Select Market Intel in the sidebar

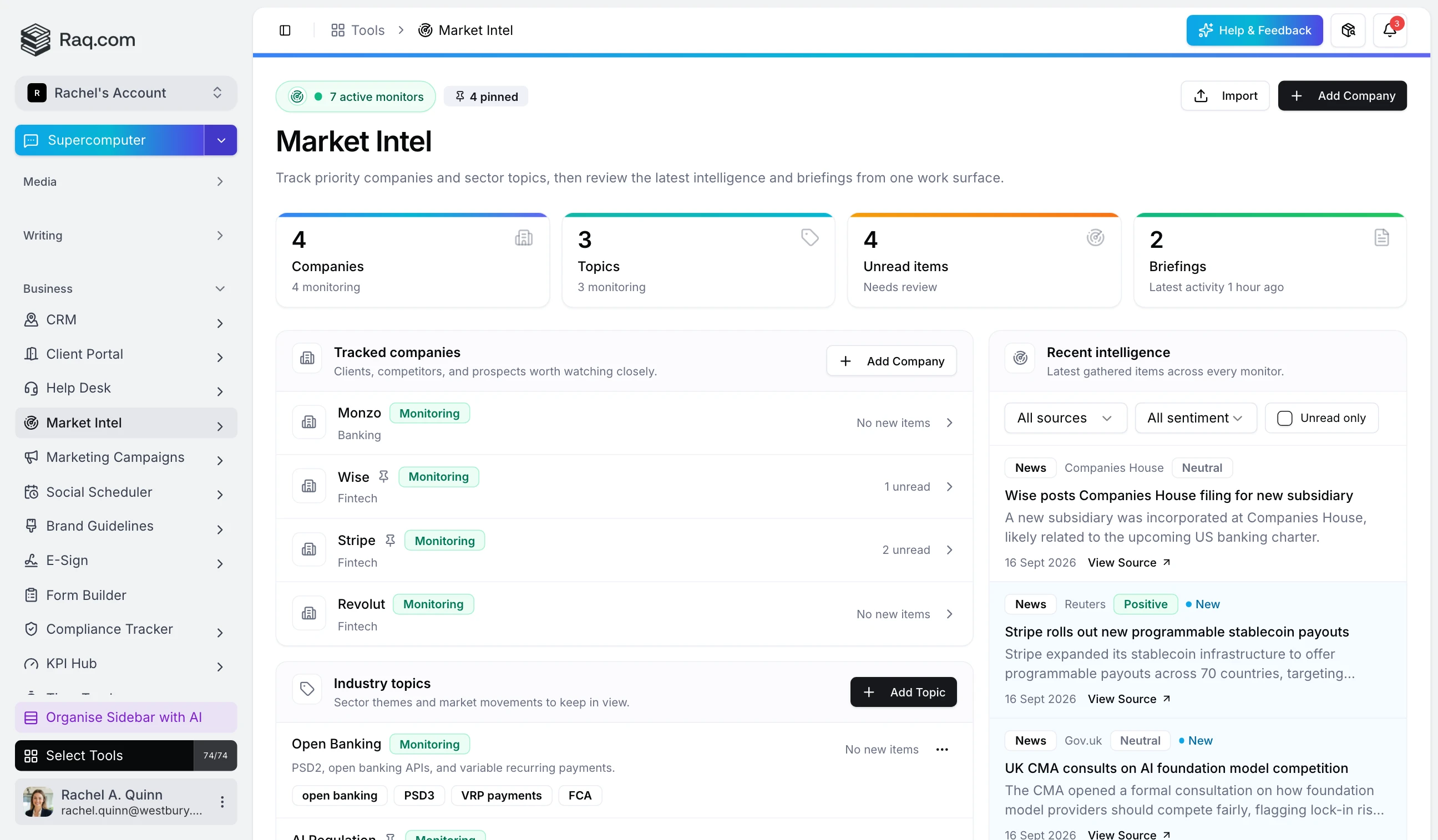pyautogui.click(x=126, y=423)
